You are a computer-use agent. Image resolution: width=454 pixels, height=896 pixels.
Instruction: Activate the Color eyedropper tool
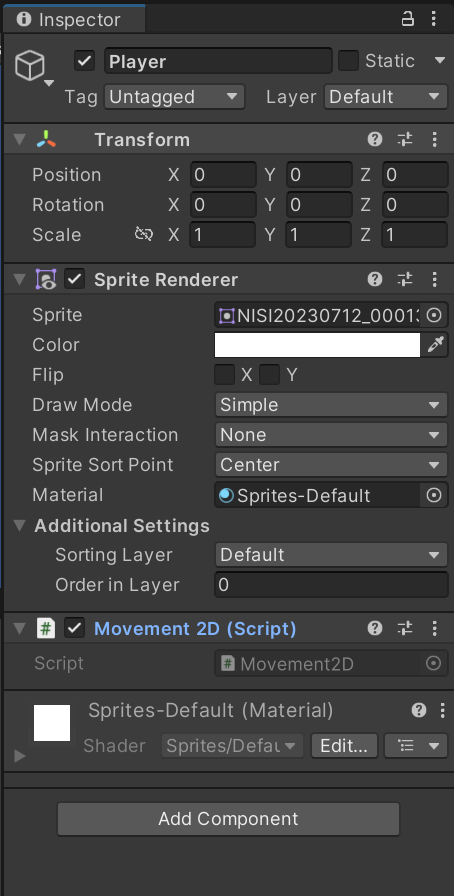(435, 345)
